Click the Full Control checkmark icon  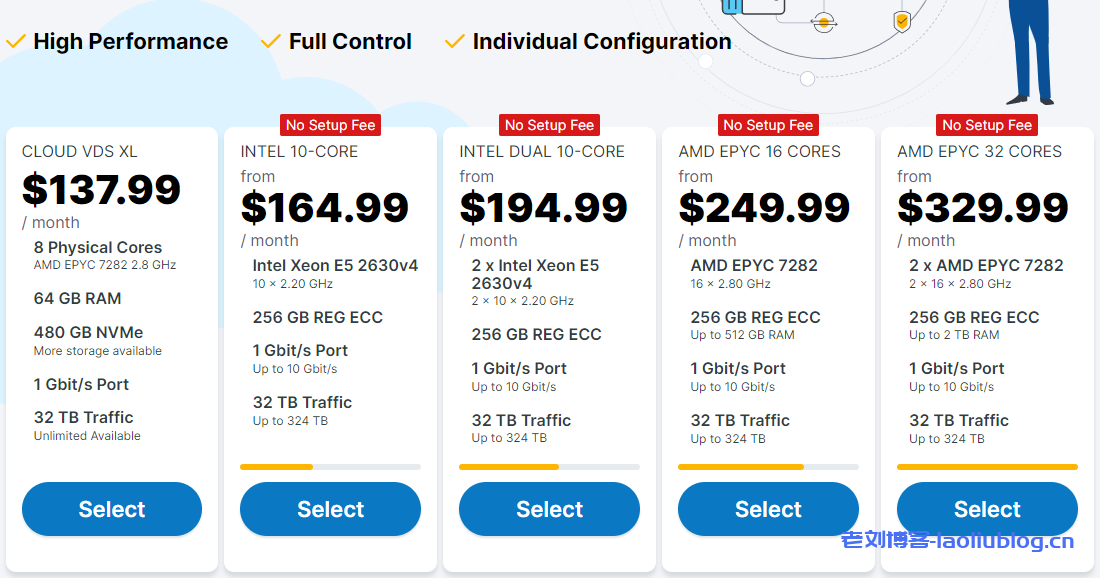coord(271,41)
